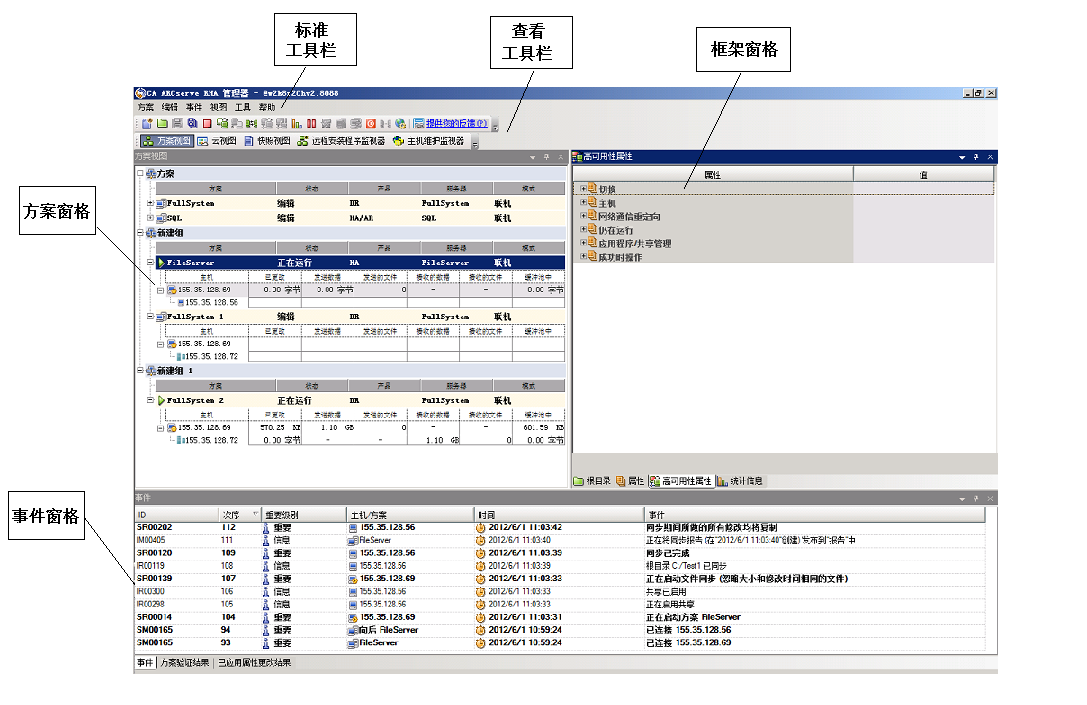Viewport: 1087px width, 705px height.
Task: Click the bar chart statistics toolbar icon
Action: click(297, 124)
